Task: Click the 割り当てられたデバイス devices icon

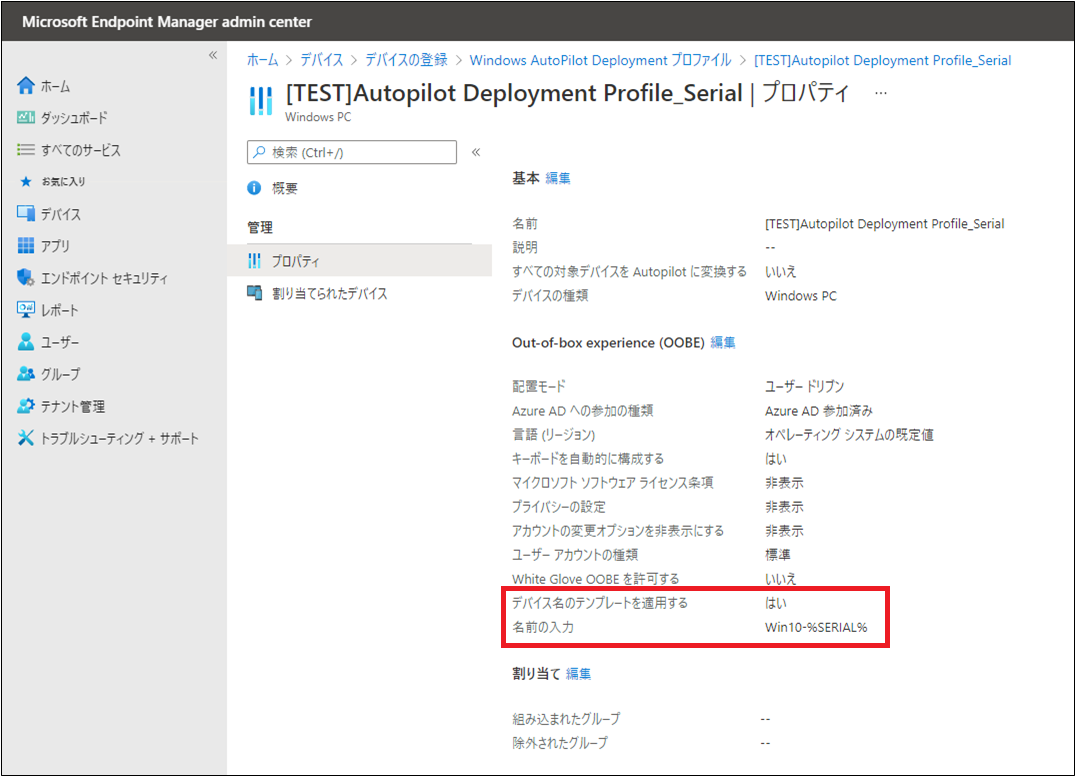Action: 255,293
